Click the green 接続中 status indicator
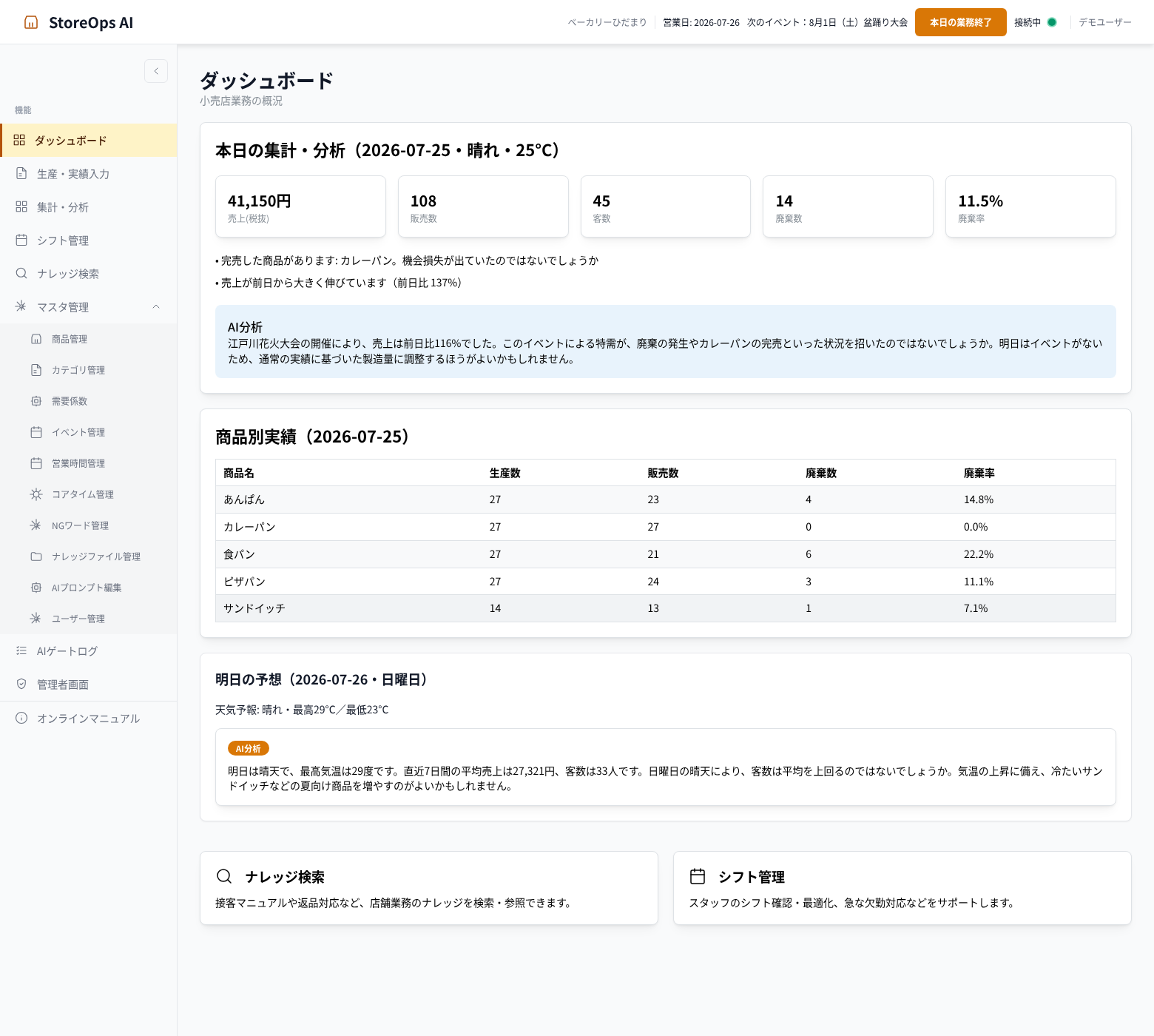The image size is (1154, 1036). point(1052,22)
